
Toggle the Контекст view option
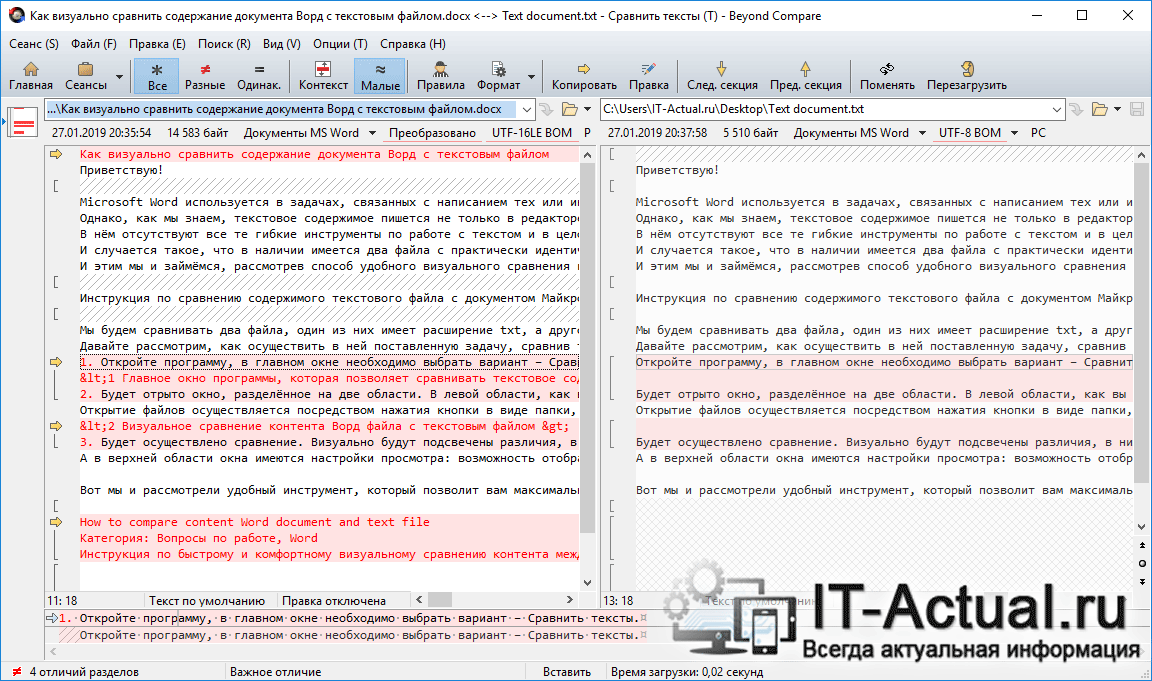pyautogui.click(x=323, y=76)
